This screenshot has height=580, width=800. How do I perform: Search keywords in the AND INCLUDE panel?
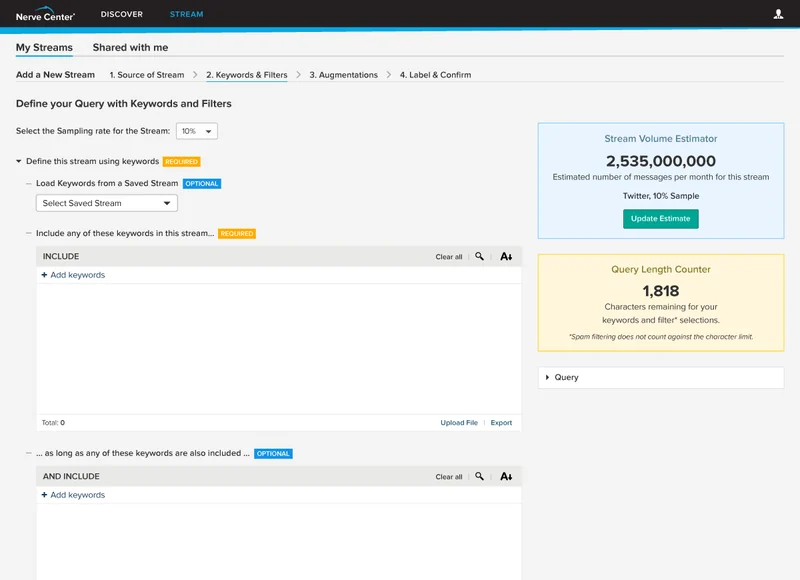479,476
